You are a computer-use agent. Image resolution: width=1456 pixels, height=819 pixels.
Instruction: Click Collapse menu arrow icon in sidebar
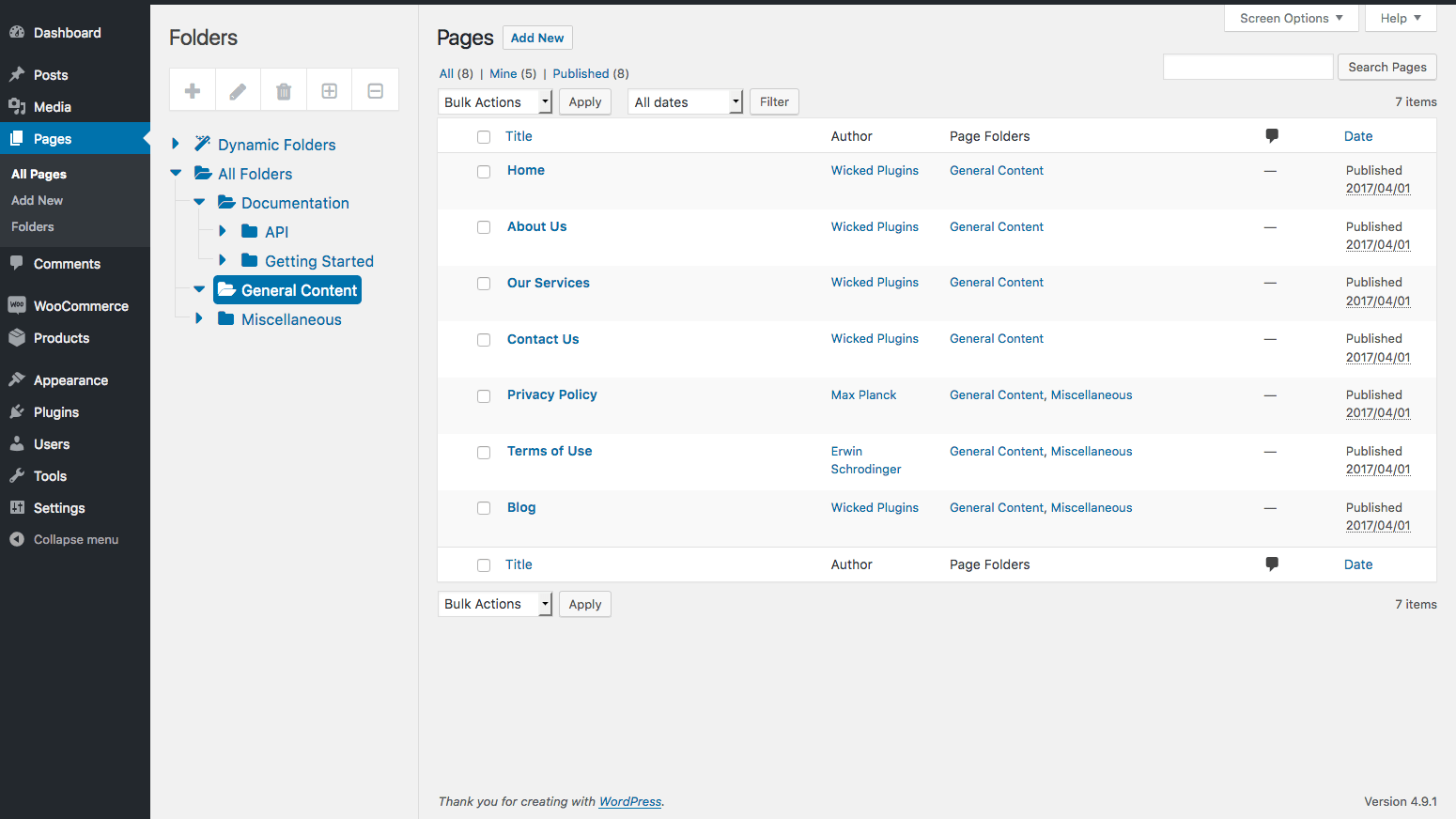pyautogui.click(x=17, y=539)
